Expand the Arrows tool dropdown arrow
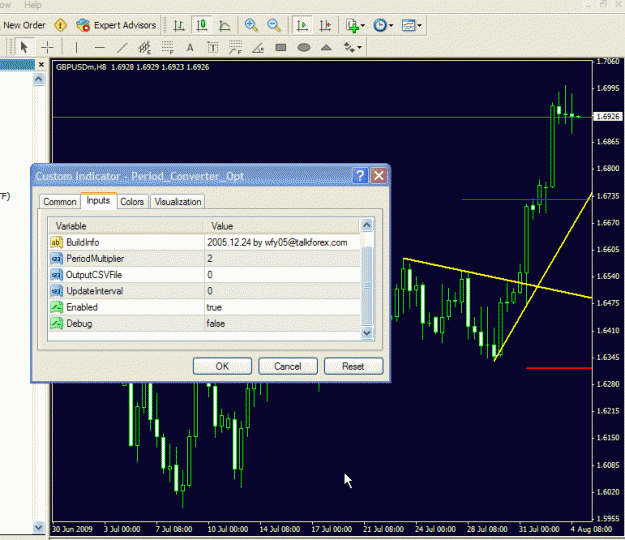The image size is (625, 540). point(360,47)
